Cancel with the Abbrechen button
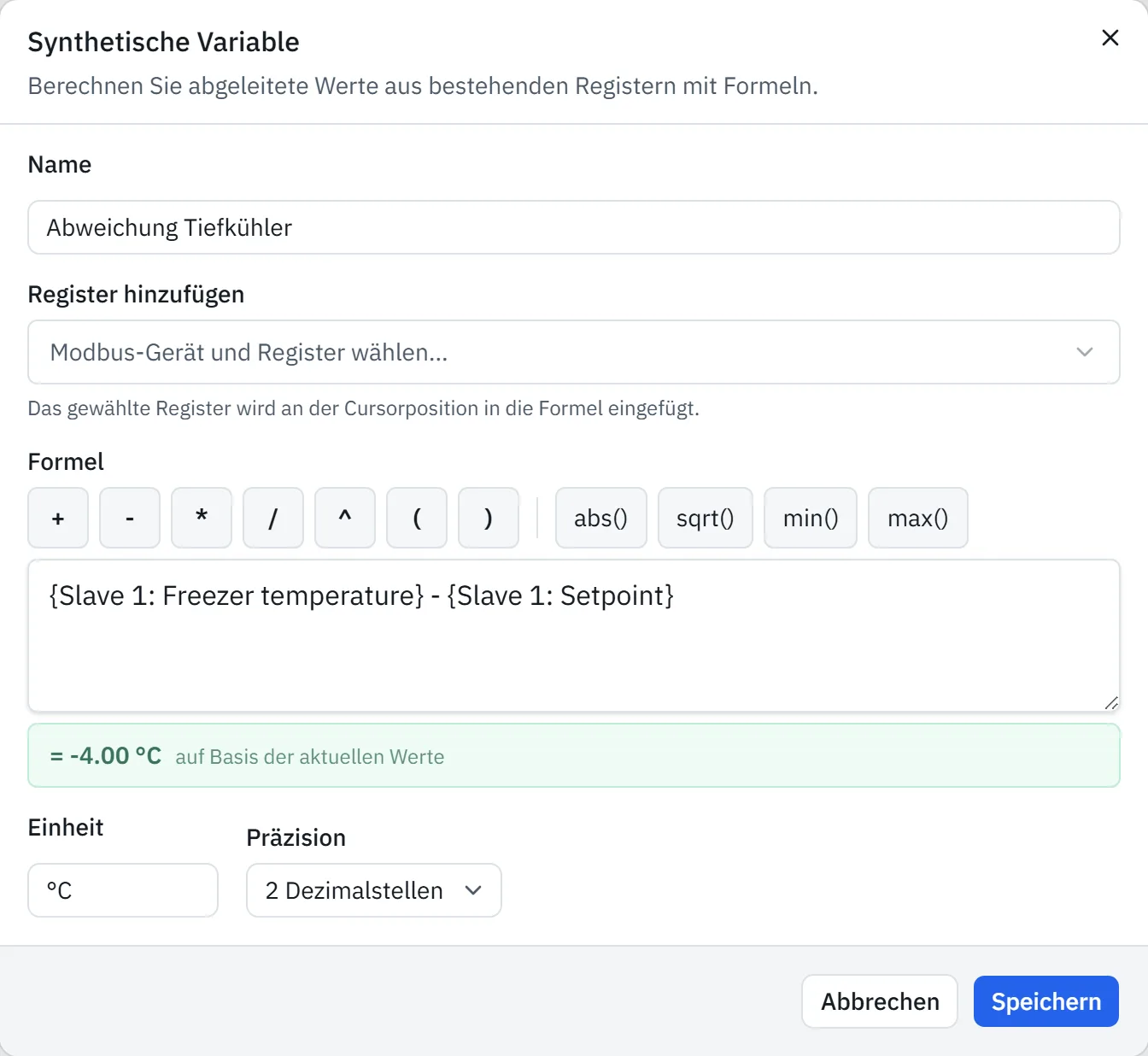1148x1056 pixels. tap(880, 1001)
